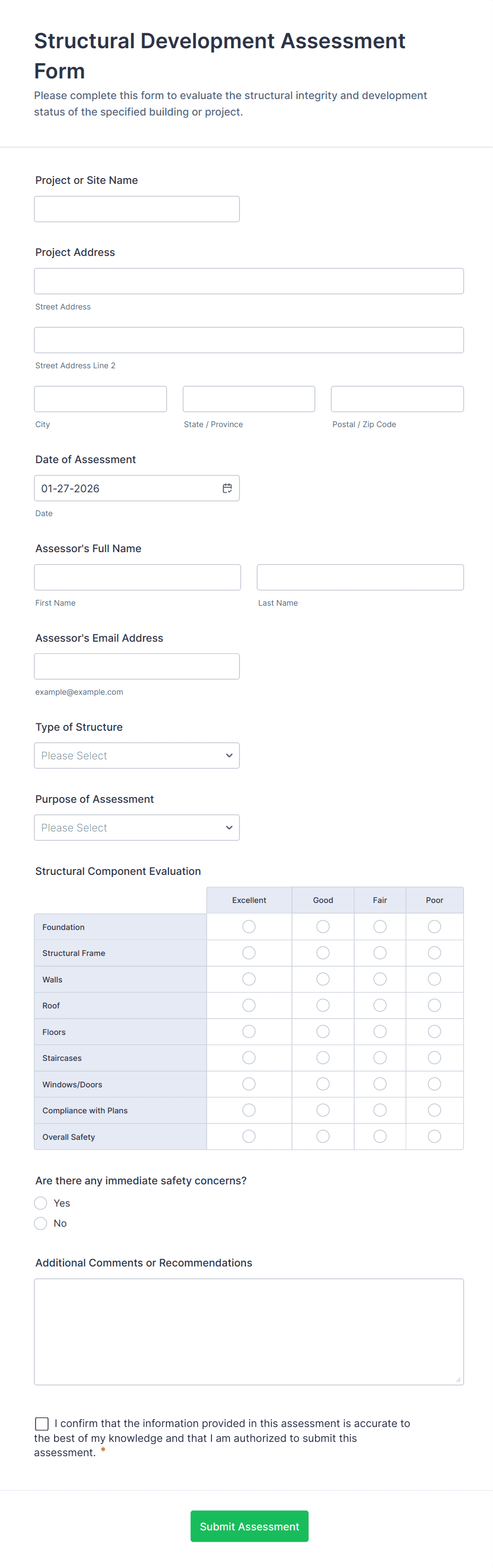This screenshot has height=1568, width=493.
Task: Check the accuracy confirmation checkbox
Action: pos(42,1423)
